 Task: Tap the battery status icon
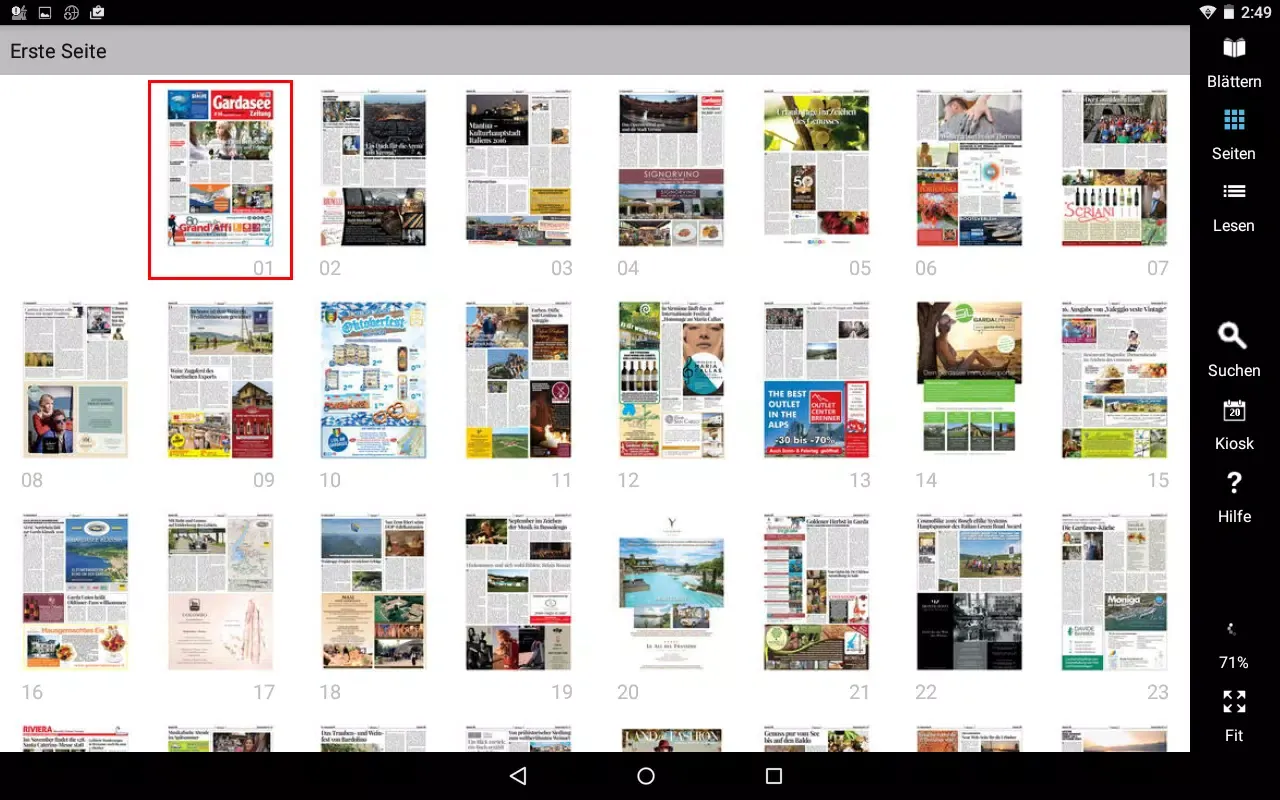click(x=1229, y=12)
